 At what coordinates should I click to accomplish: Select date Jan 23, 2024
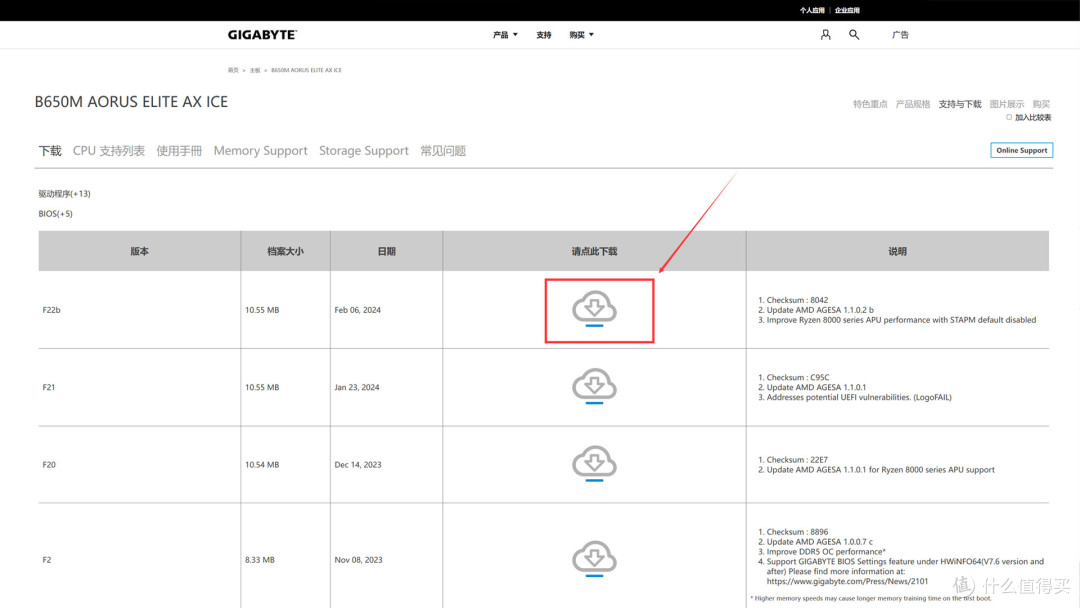coord(357,387)
